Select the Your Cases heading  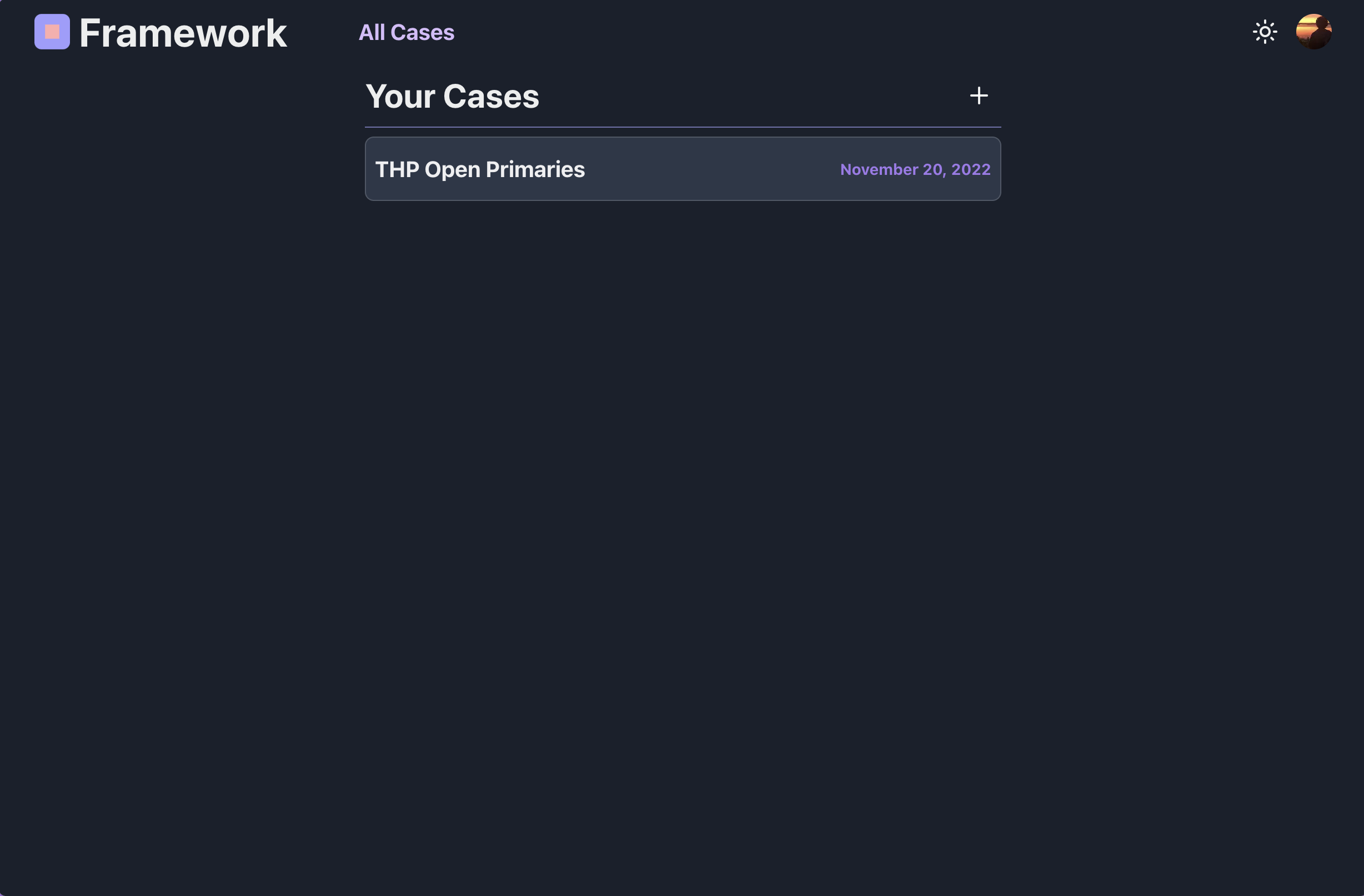pyautogui.click(x=452, y=96)
